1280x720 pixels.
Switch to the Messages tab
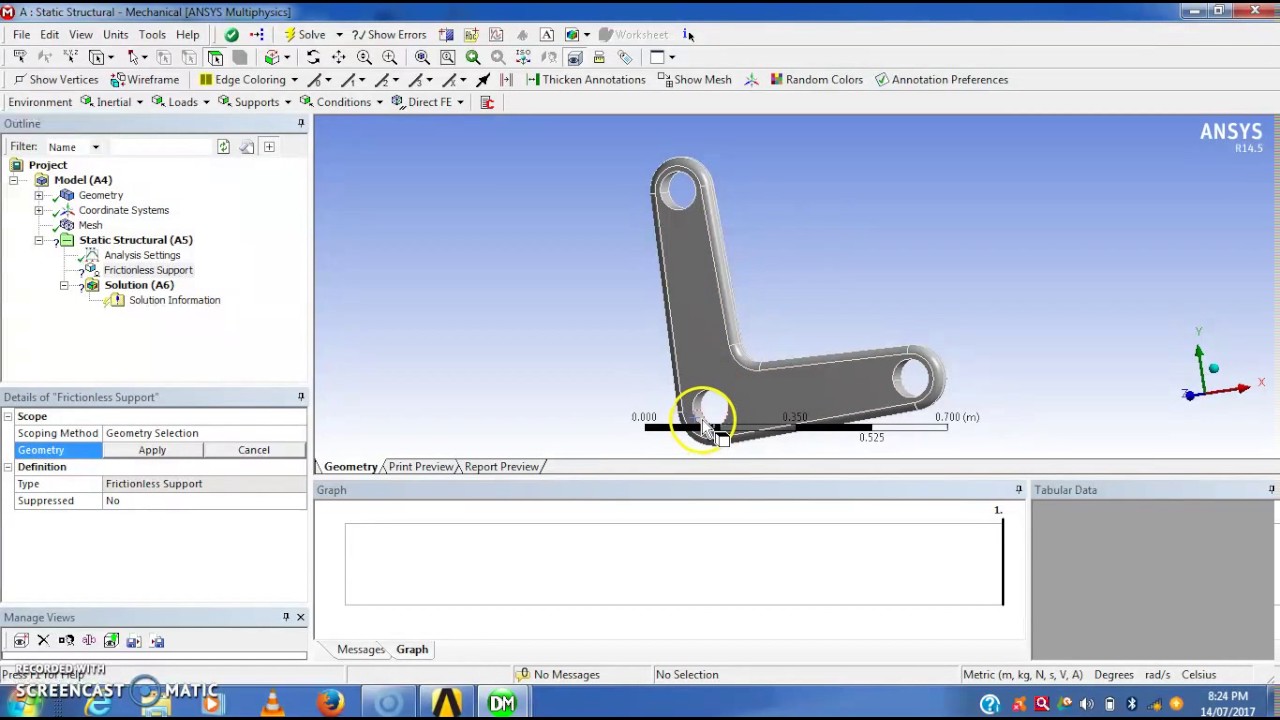[x=361, y=650]
